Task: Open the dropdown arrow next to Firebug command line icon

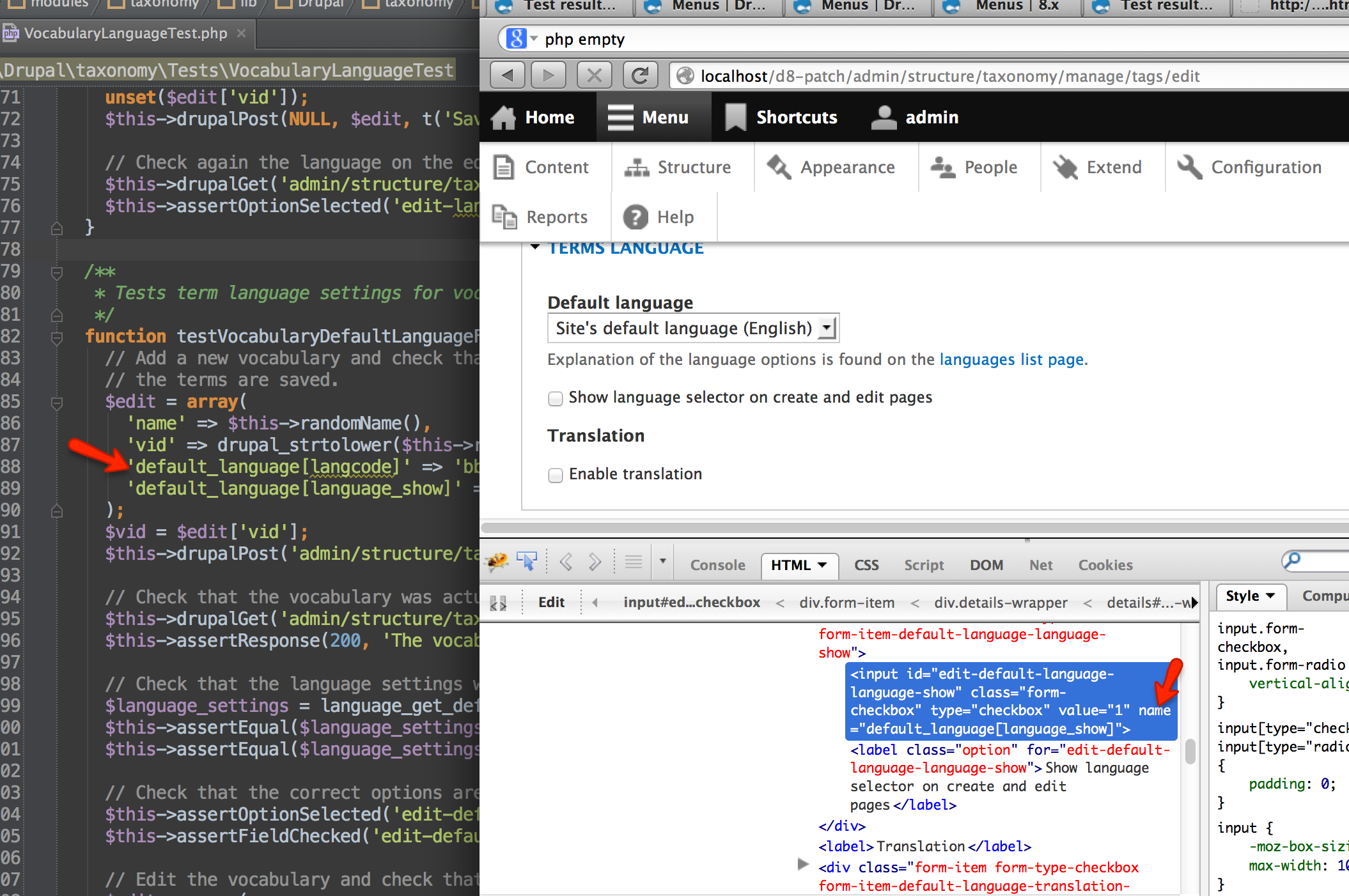Action: [663, 562]
